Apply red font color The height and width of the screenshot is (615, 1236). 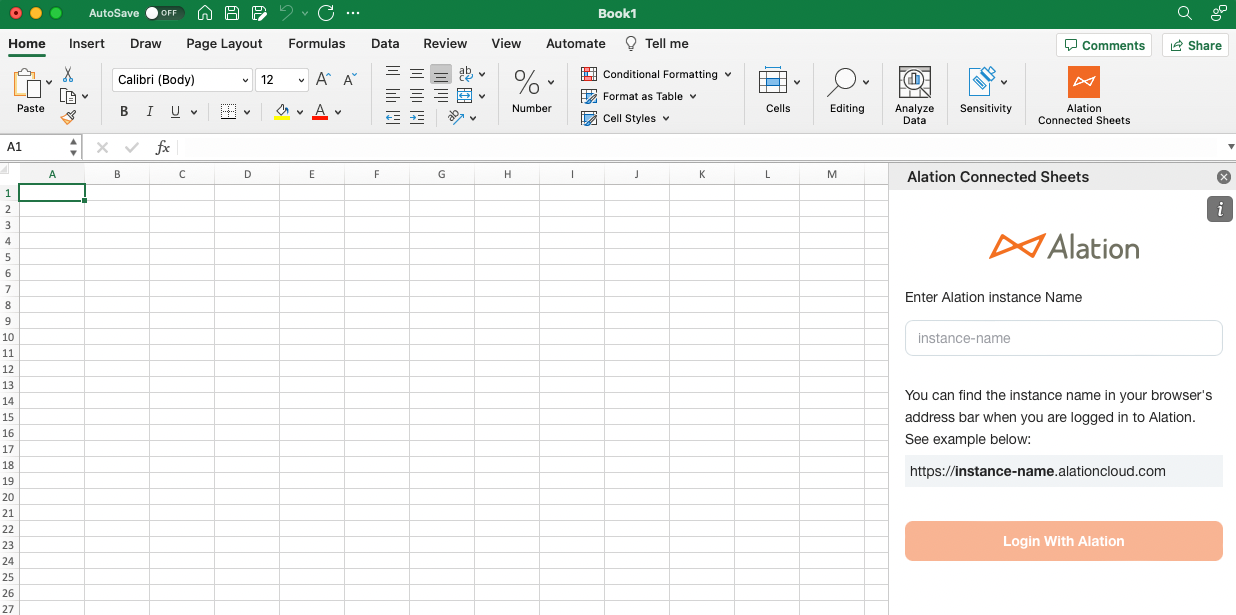[x=320, y=112]
